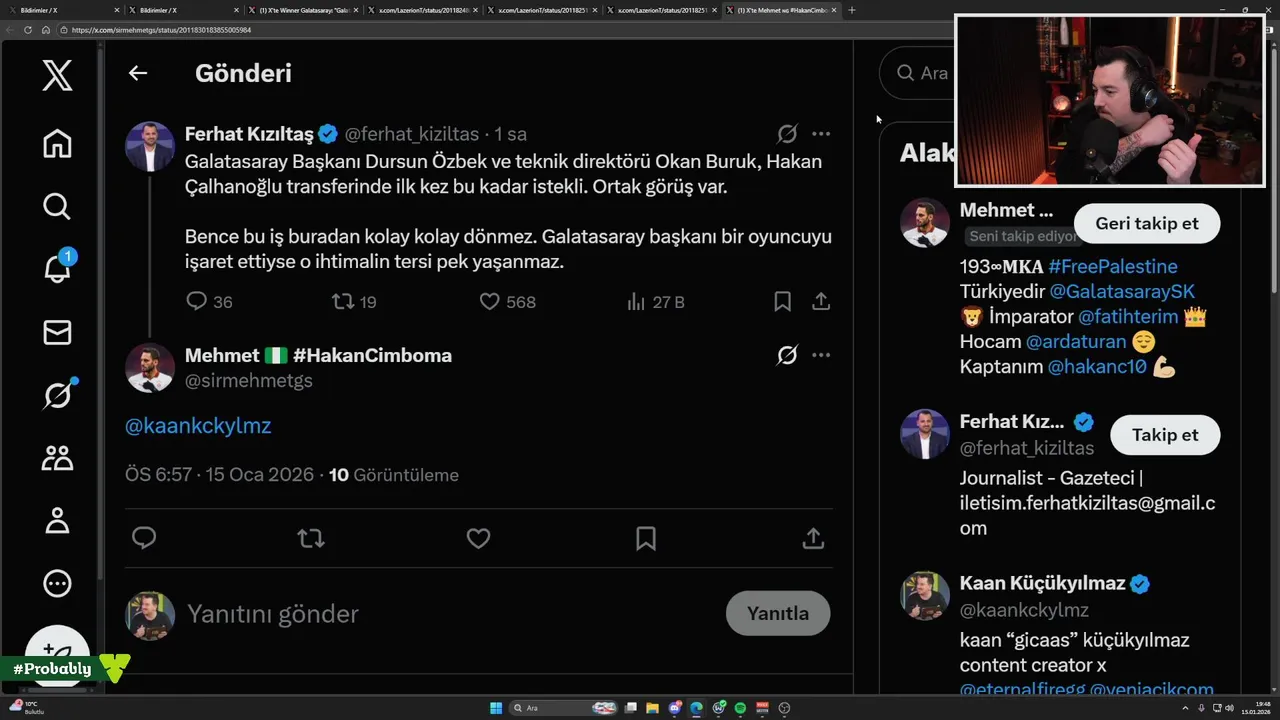Go to the Home timeline icon
Image resolution: width=1280 pixels, height=720 pixels.
57,143
